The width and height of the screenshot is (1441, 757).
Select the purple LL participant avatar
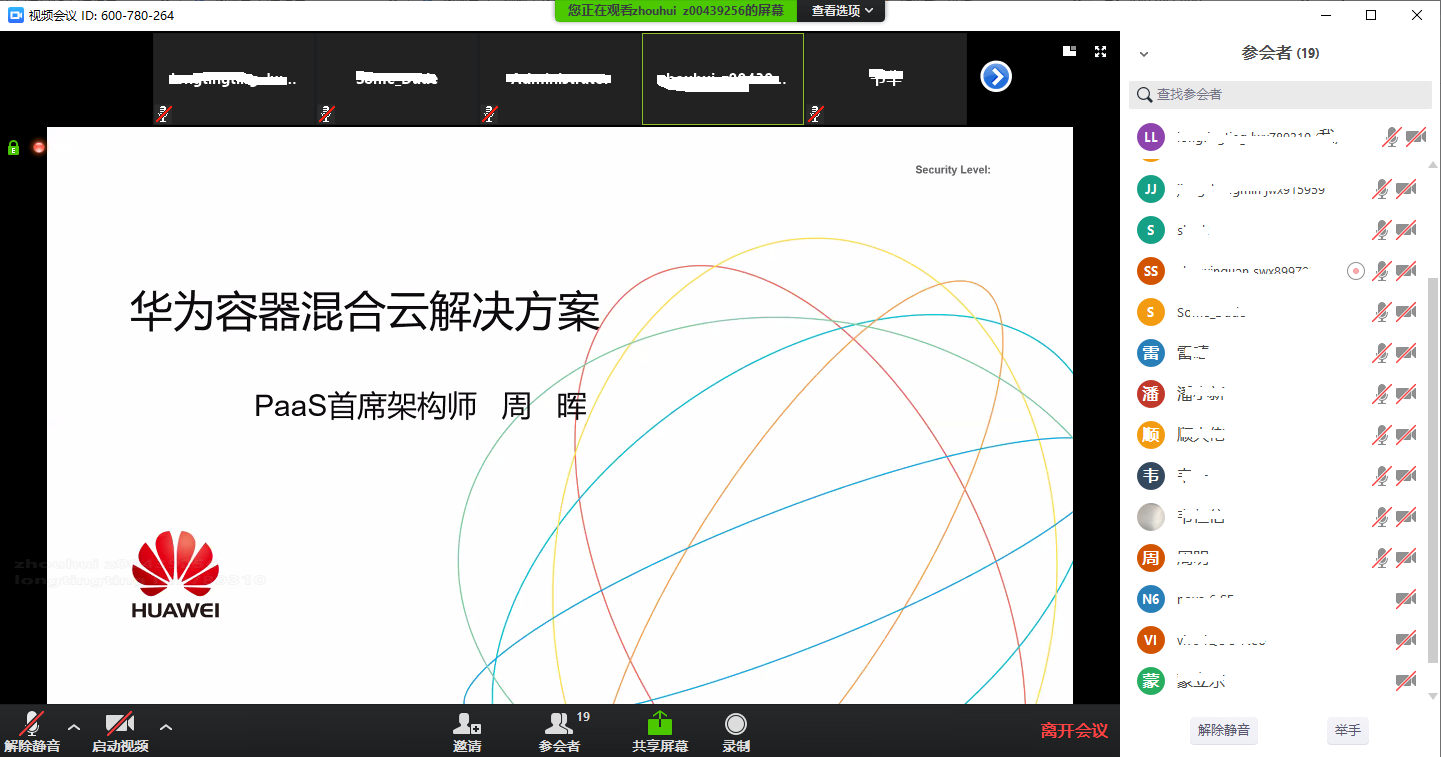[x=1151, y=137]
